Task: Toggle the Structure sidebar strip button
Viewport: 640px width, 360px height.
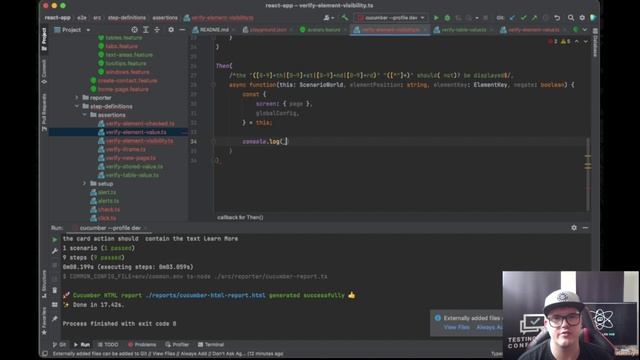Action: pos(44,284)
